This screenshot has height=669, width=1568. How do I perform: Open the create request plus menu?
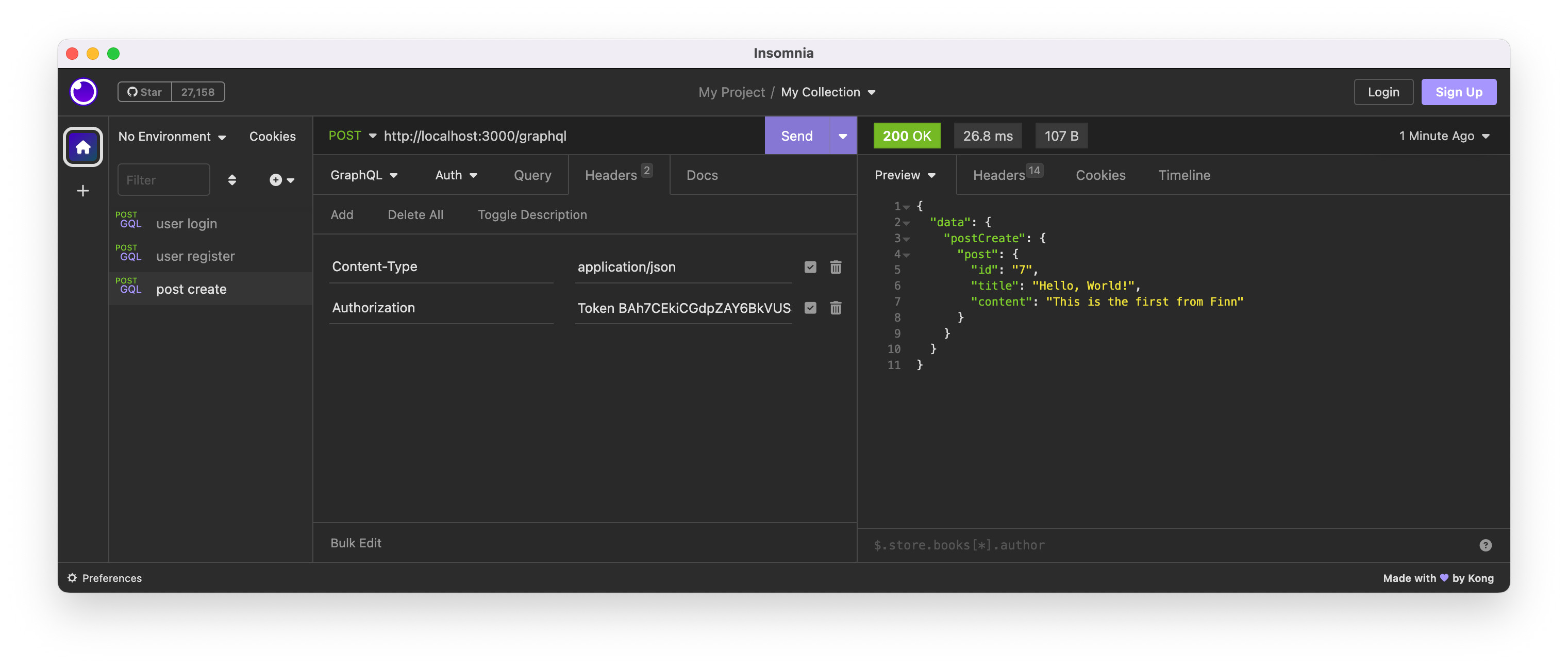point(281,180)
